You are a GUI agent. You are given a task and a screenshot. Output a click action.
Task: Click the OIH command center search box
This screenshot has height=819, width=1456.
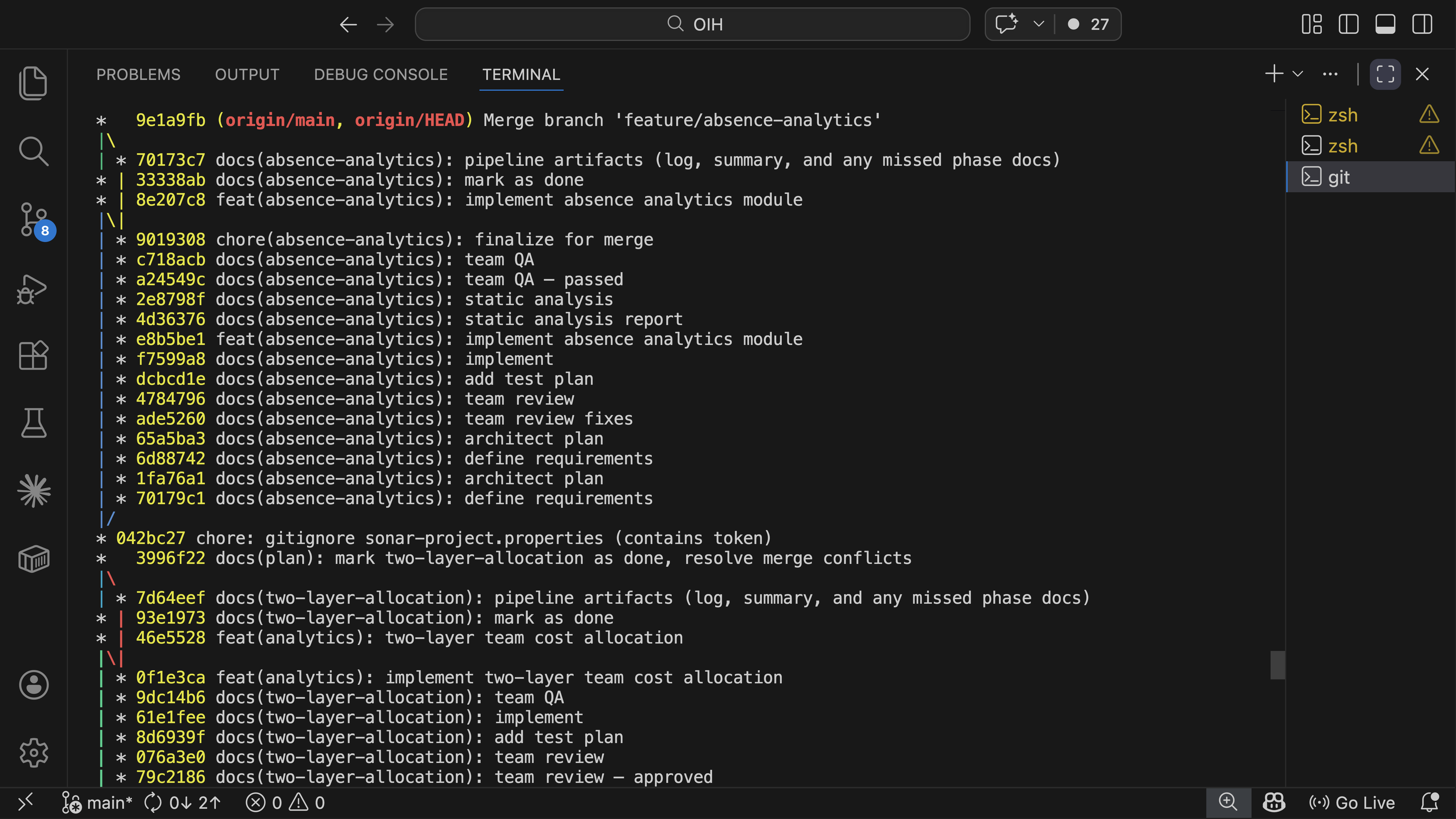click(692, 24)
